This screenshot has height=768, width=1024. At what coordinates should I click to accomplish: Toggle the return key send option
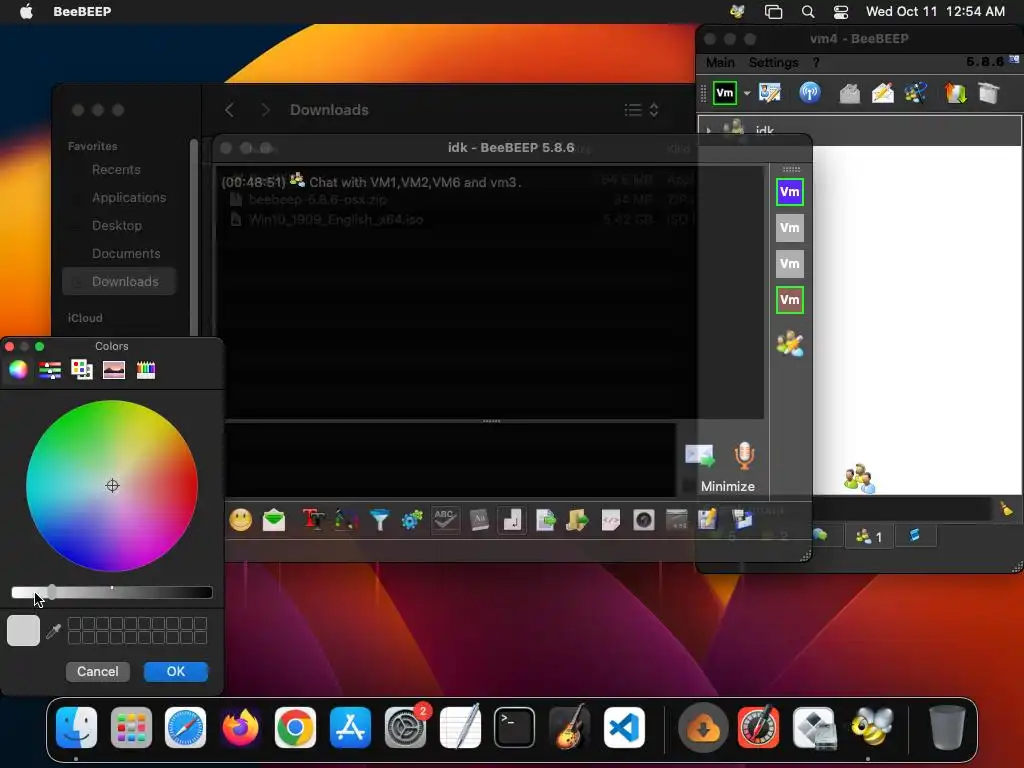[x=513, y=520]
